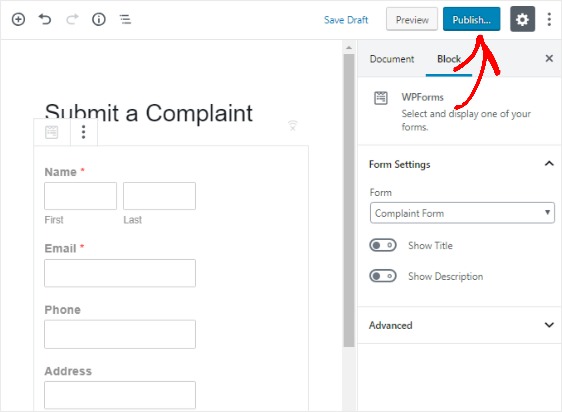Open the Complaint Form dropdown
The image size is (562, 412).
click(462, 213)
